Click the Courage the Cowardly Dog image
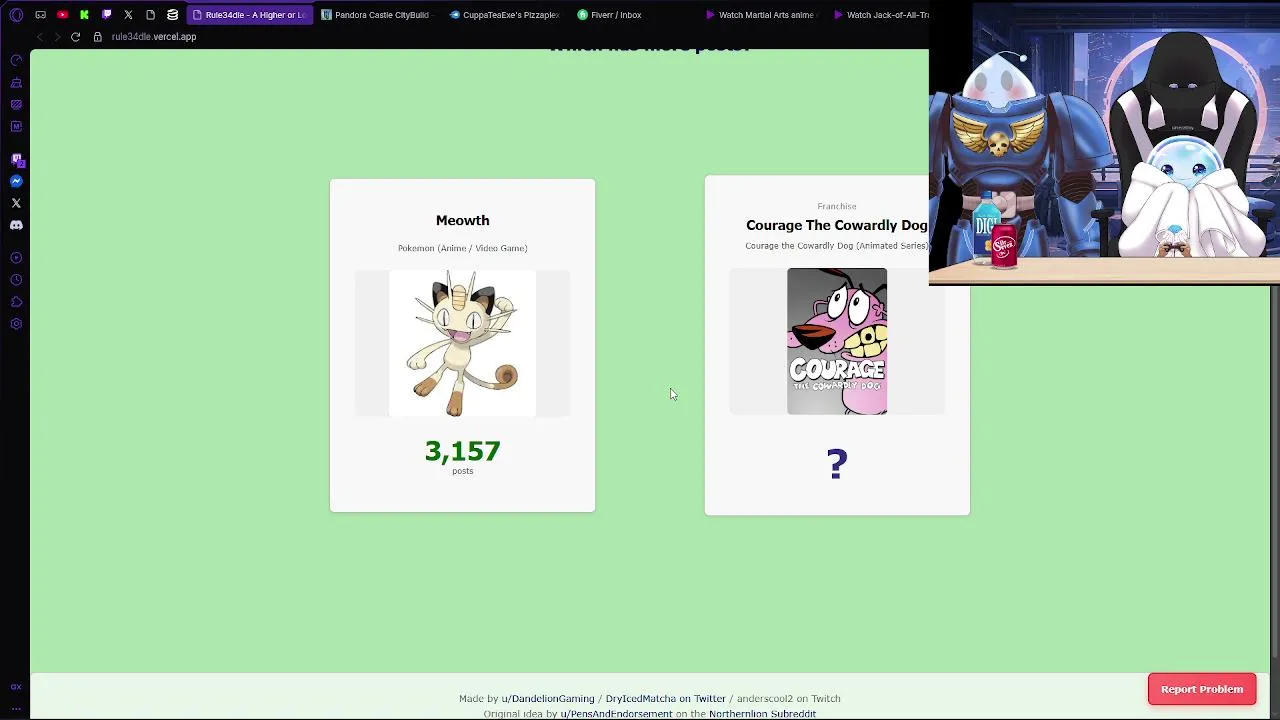1280x720 pixels. 837,341
